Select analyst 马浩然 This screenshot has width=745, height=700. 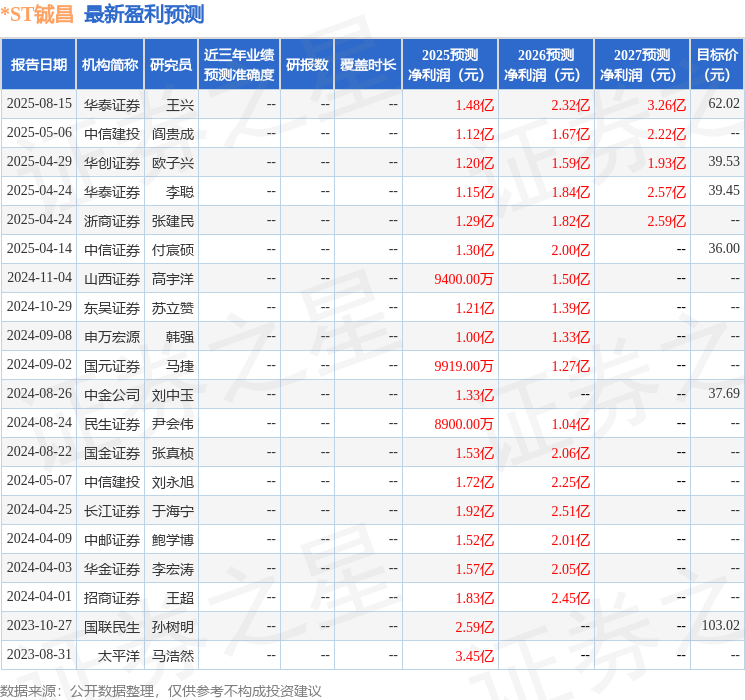coord(173,656)
